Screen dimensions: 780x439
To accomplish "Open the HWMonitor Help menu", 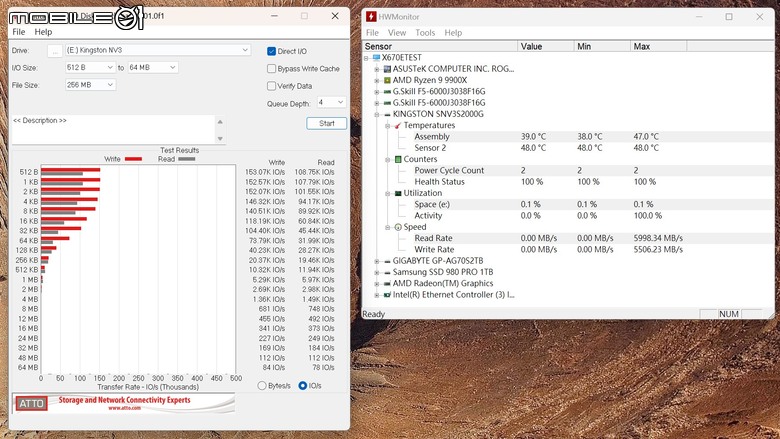I will (453, 33).
